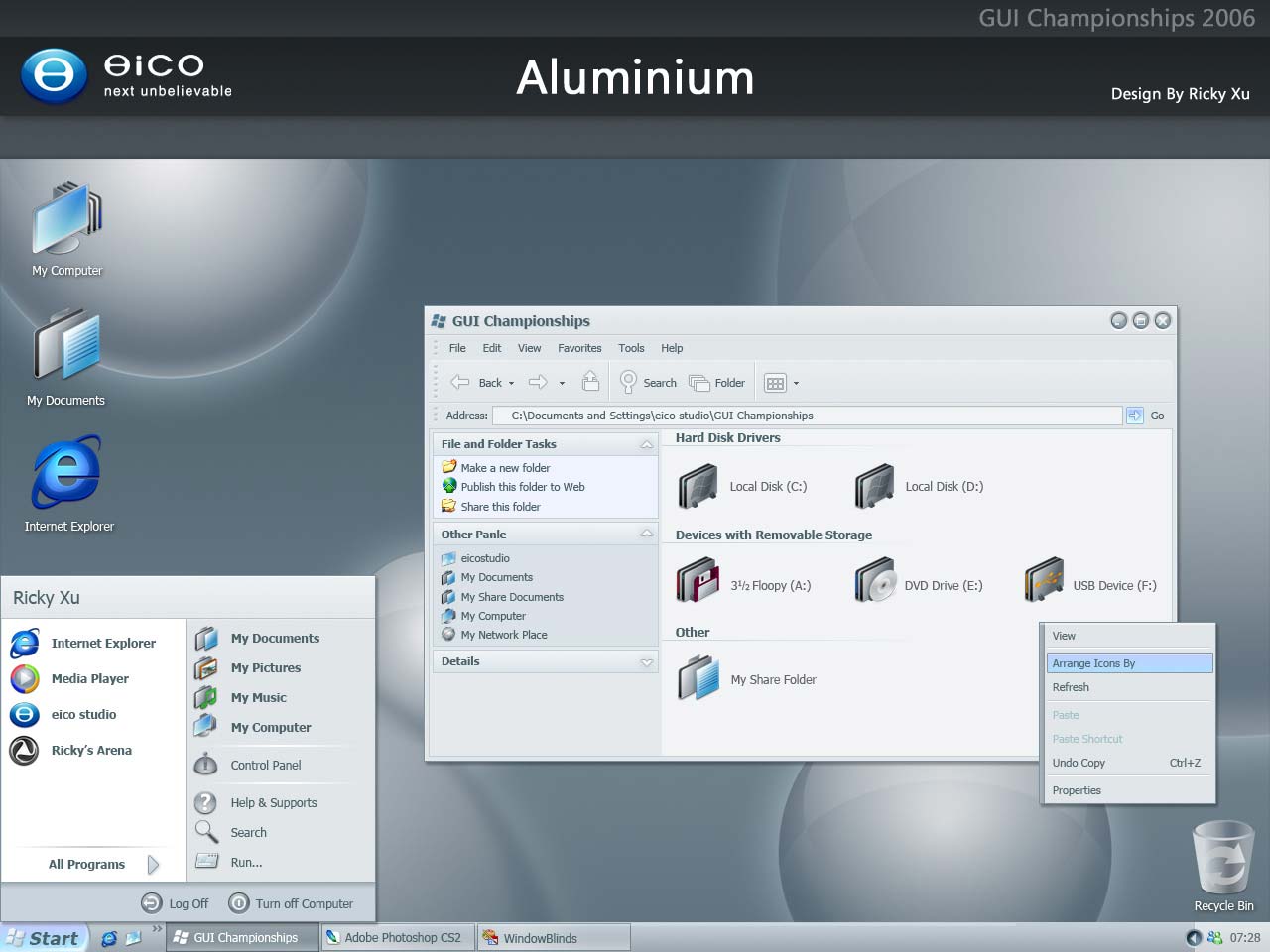The image size is (1270, 952).
Task: Click the Forward arrow in toolbar
Action: pyautogui.click(x=538, y=382)
